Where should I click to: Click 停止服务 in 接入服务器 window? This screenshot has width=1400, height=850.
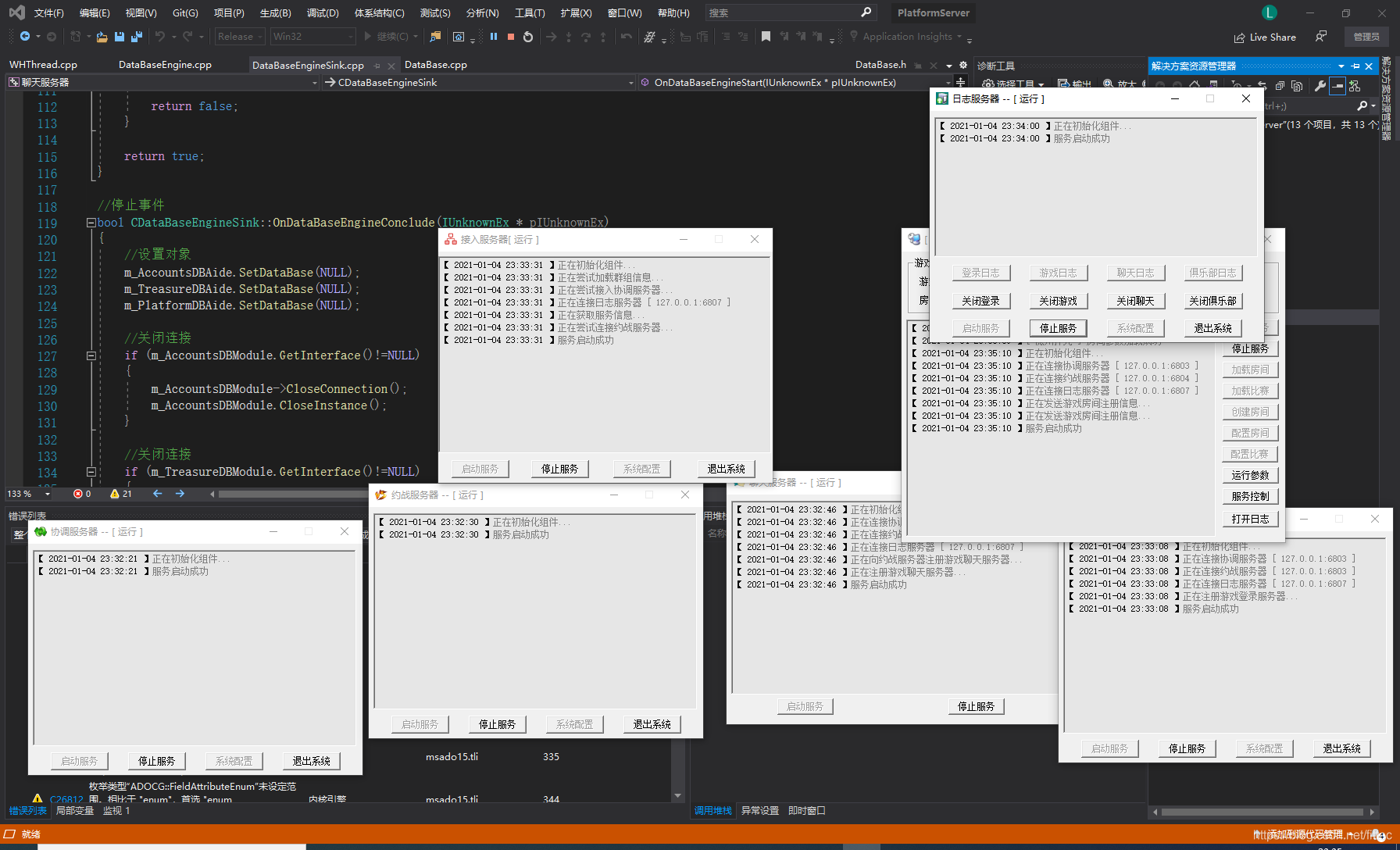tap(559, 469)
